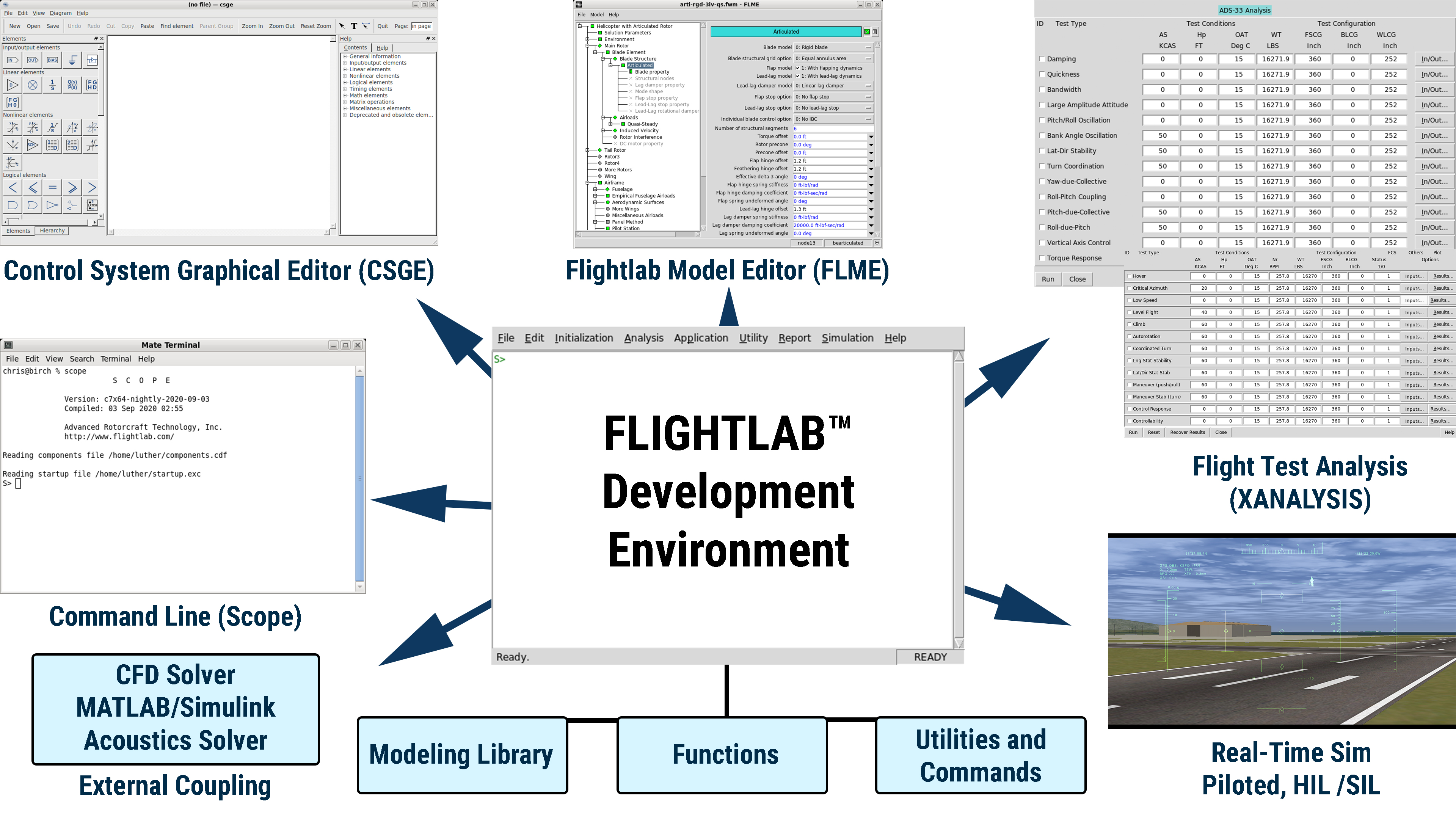
Task: Switch to the Hierarchy tab in CSGE
Action: [52, 231]
